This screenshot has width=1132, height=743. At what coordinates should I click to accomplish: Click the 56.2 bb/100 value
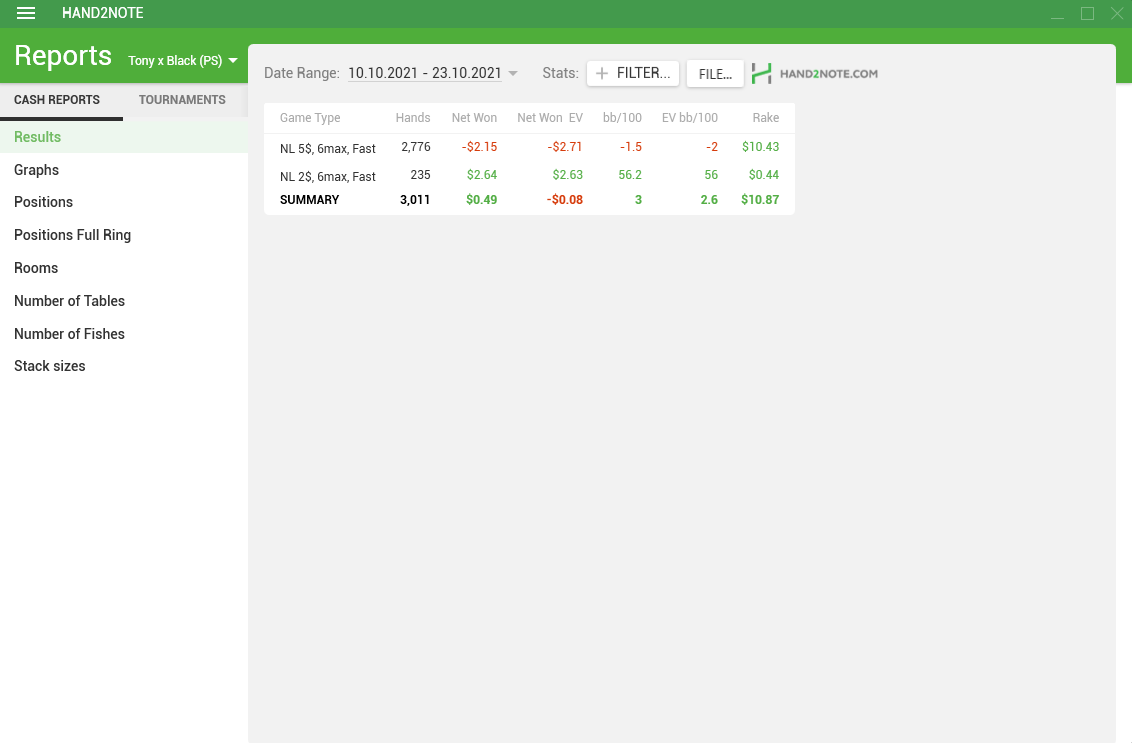[630, 175]
